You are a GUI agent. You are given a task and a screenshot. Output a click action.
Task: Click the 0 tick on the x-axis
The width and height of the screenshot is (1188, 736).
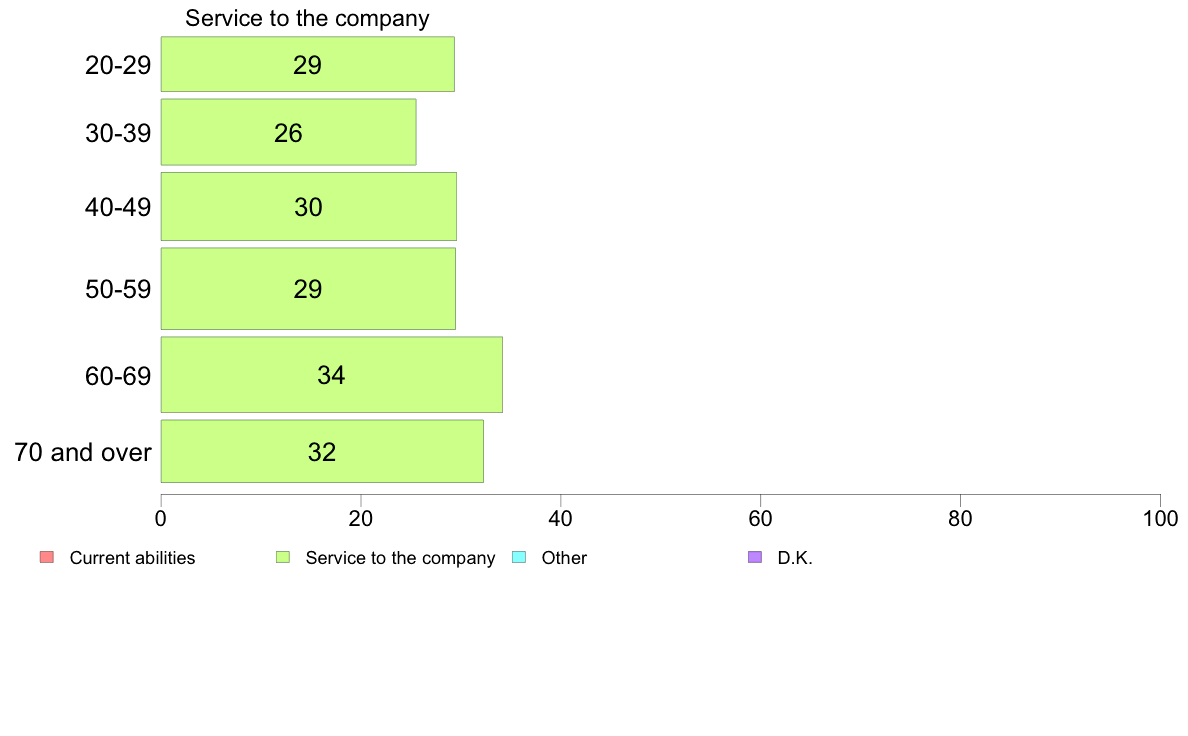[x=161, y=518]
